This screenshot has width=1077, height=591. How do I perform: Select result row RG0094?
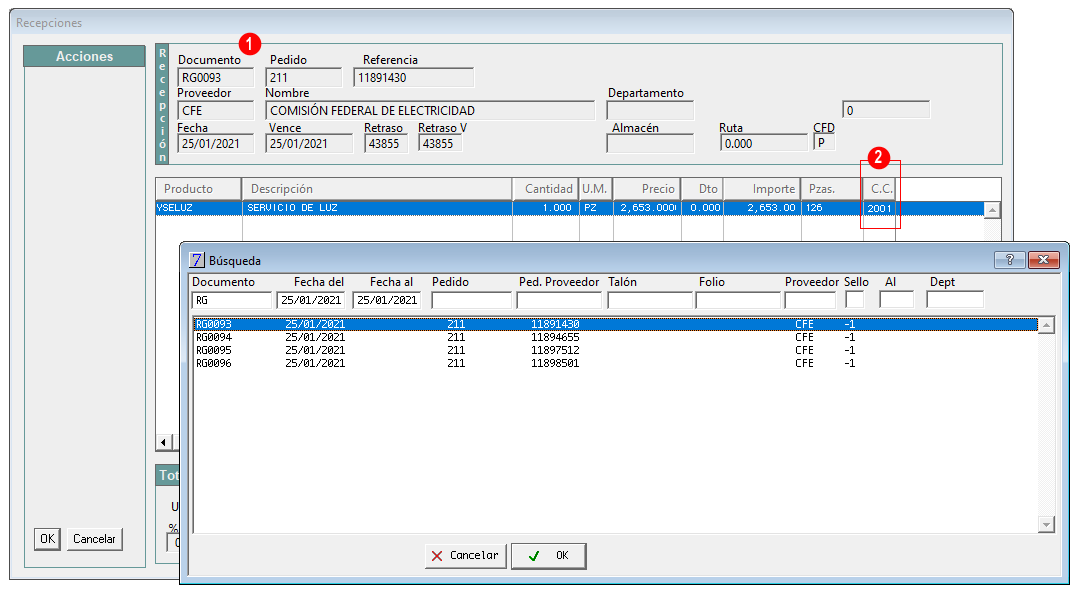pyautogui.click(x=615, y=337)
